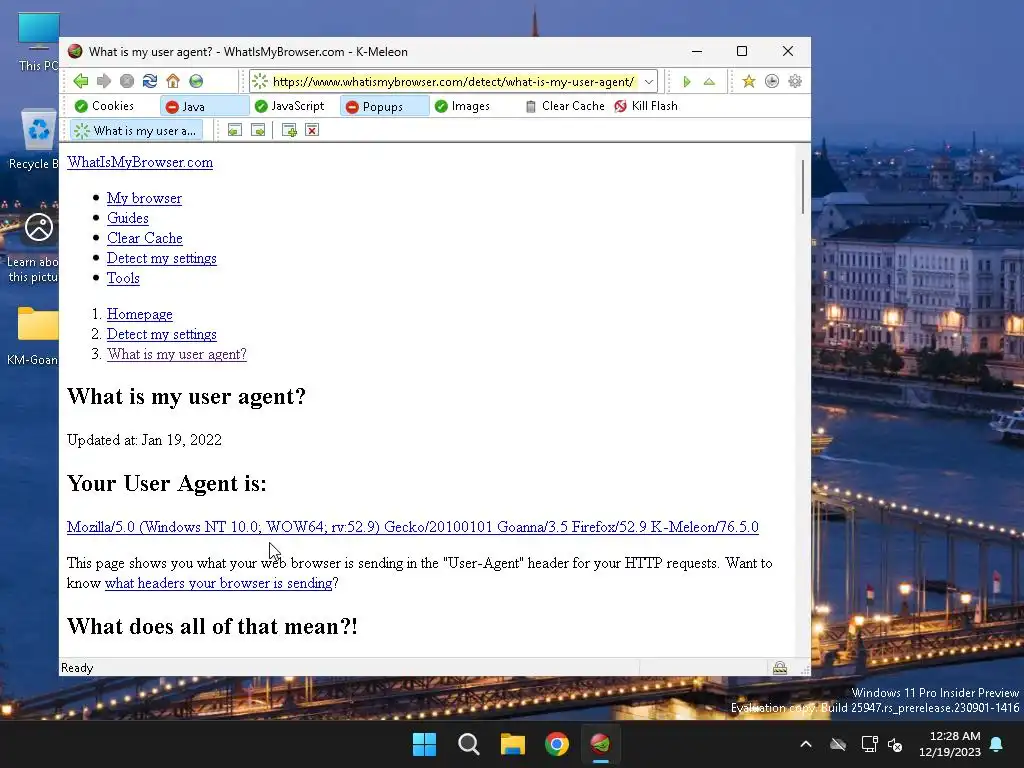
Task: Click the lock security icon in status bar
Action: (x=780, y=667)
